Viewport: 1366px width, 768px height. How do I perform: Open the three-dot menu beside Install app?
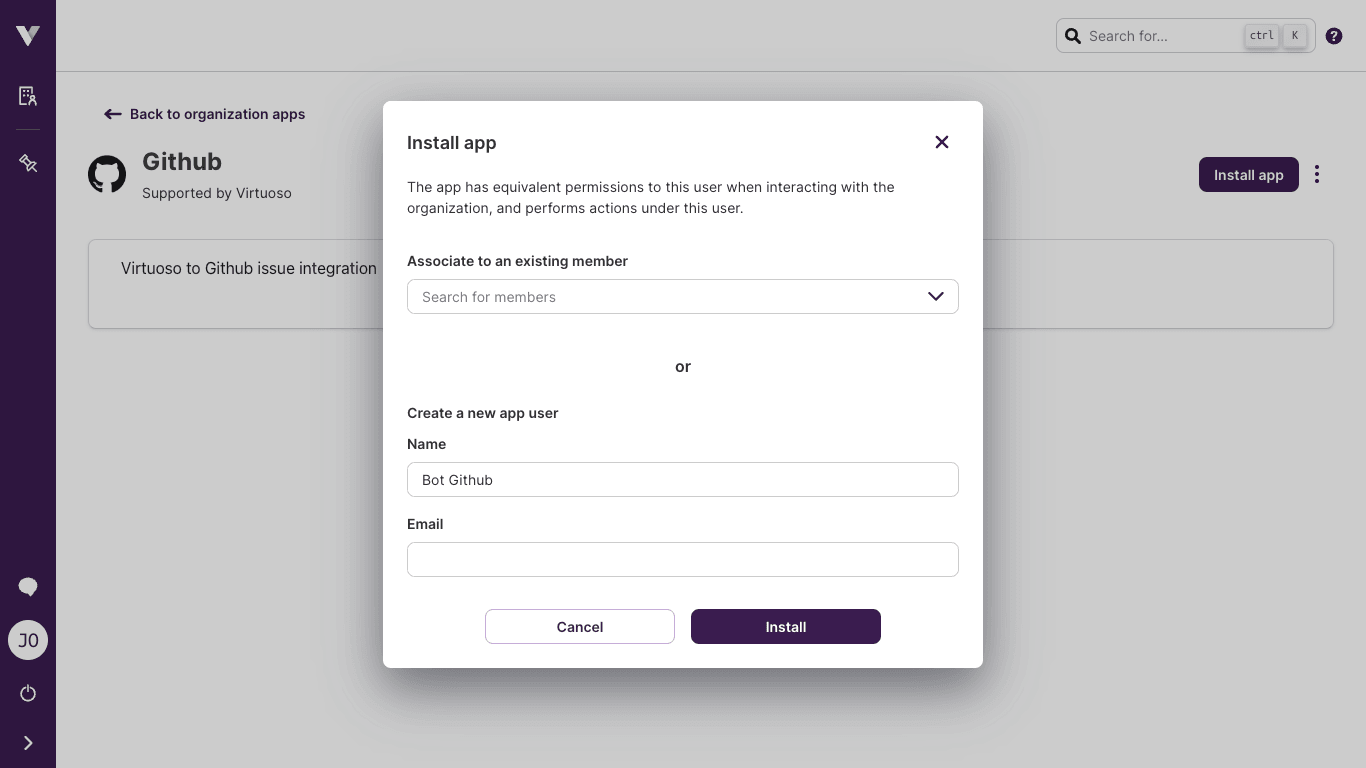[1317, 174]
